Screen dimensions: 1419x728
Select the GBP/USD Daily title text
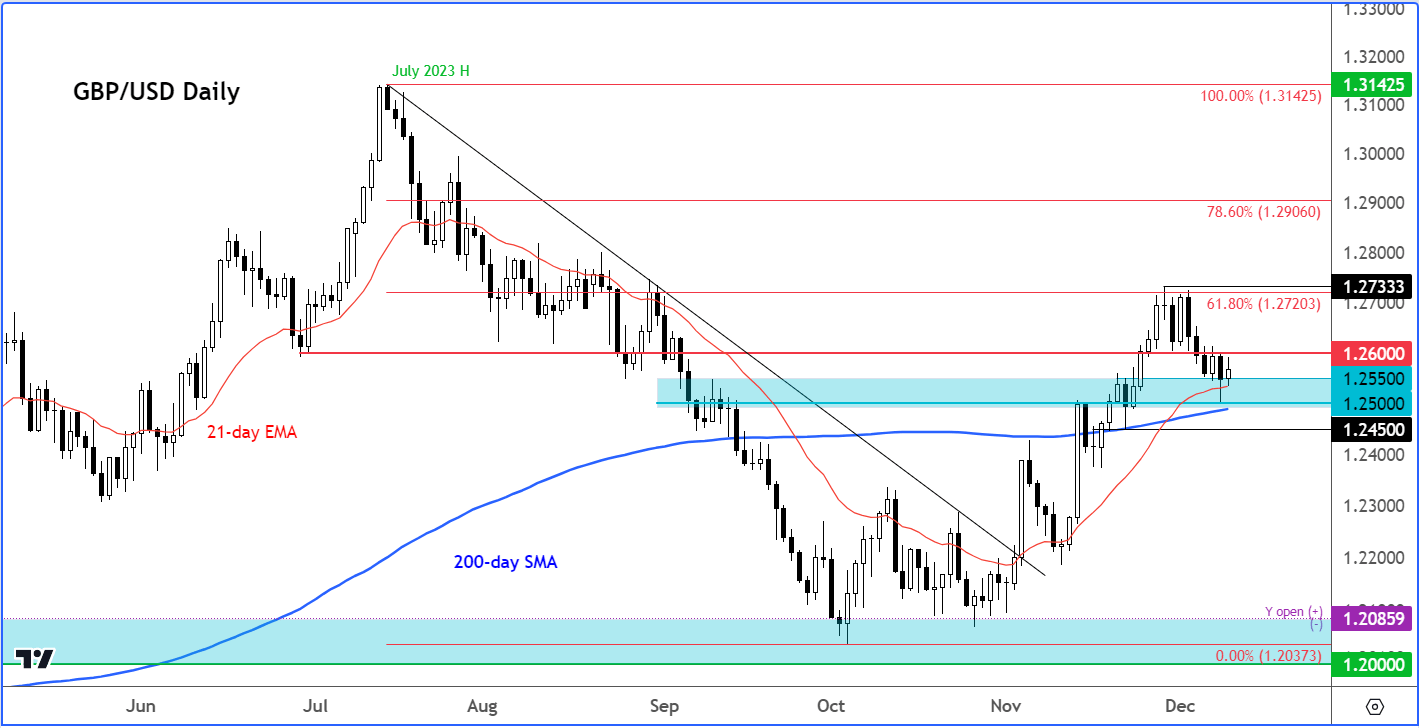(157, 92)
